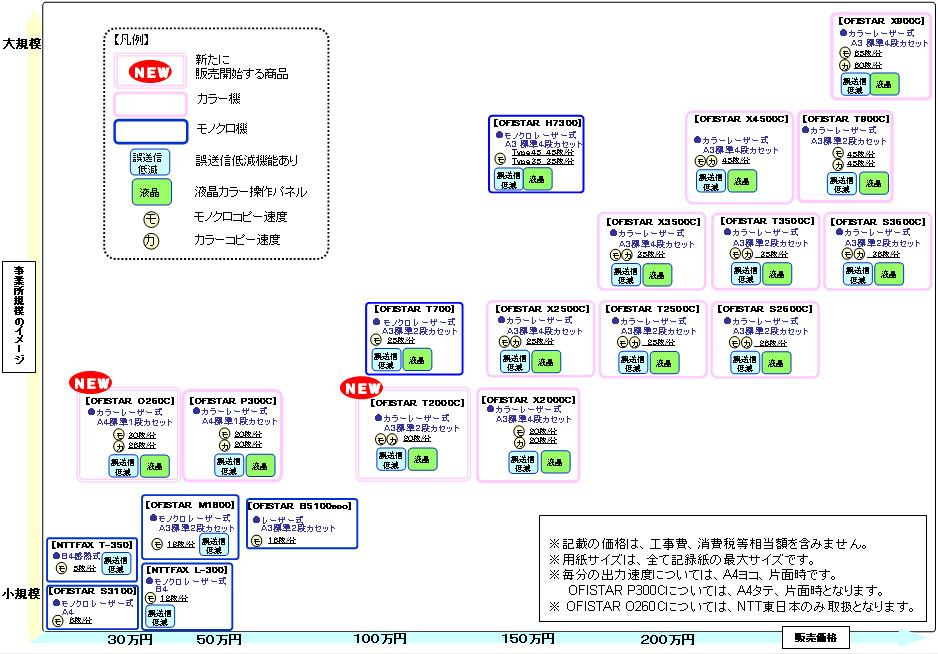Screen dimensions: 938x654
Task: Click the [NTTFAX T-350] product title
Action: pos(92,545)
